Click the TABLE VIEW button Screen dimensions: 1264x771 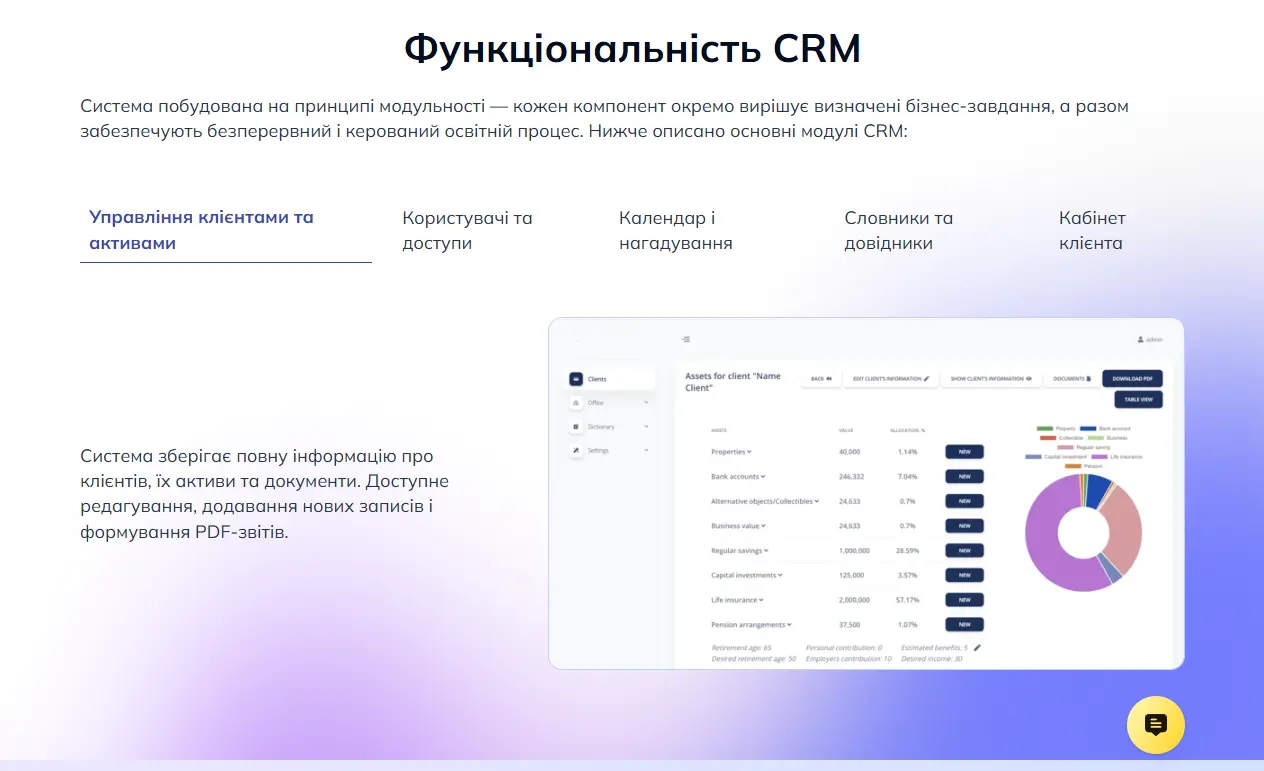1138,400
